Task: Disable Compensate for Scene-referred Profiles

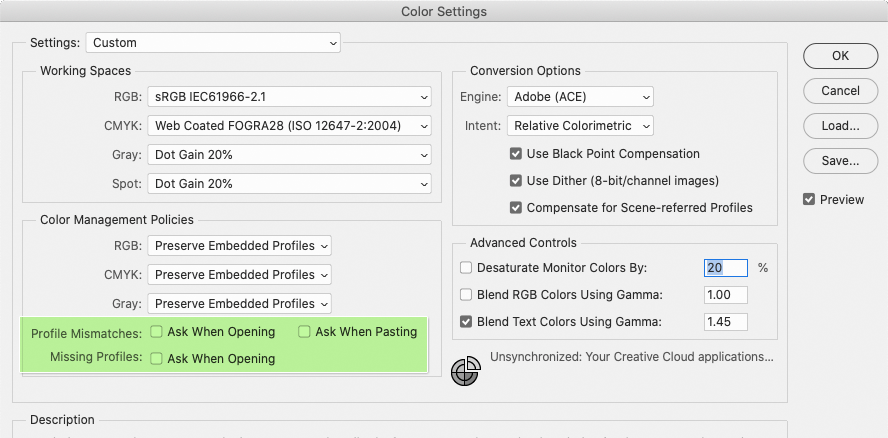Action: click(516, 208)
